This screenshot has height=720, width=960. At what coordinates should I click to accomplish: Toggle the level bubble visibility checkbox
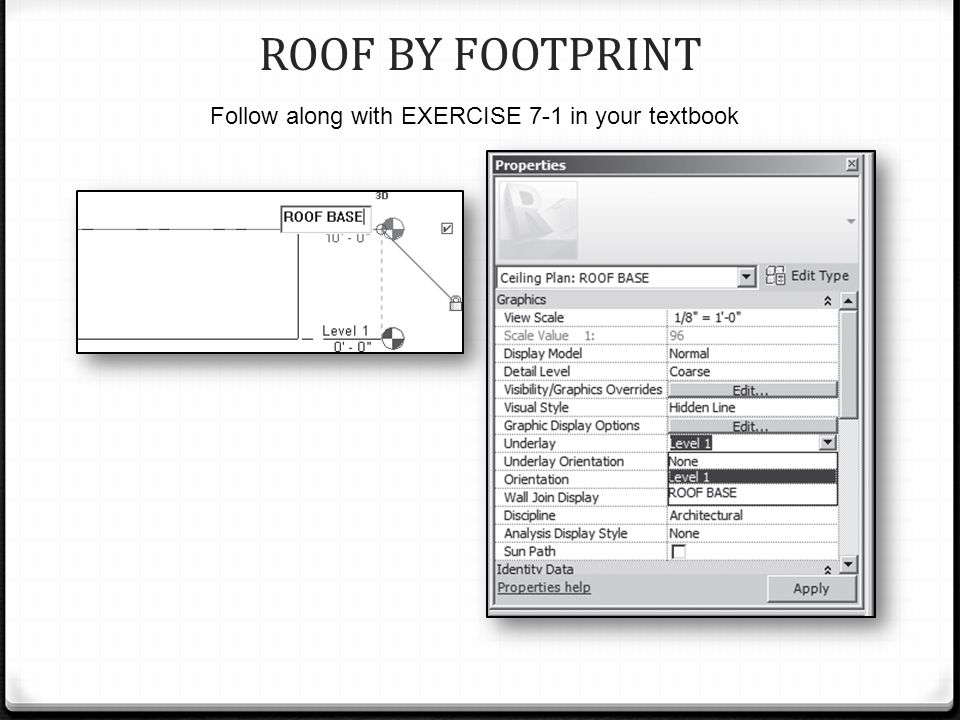pyautogui.click(x=447, y=228)
